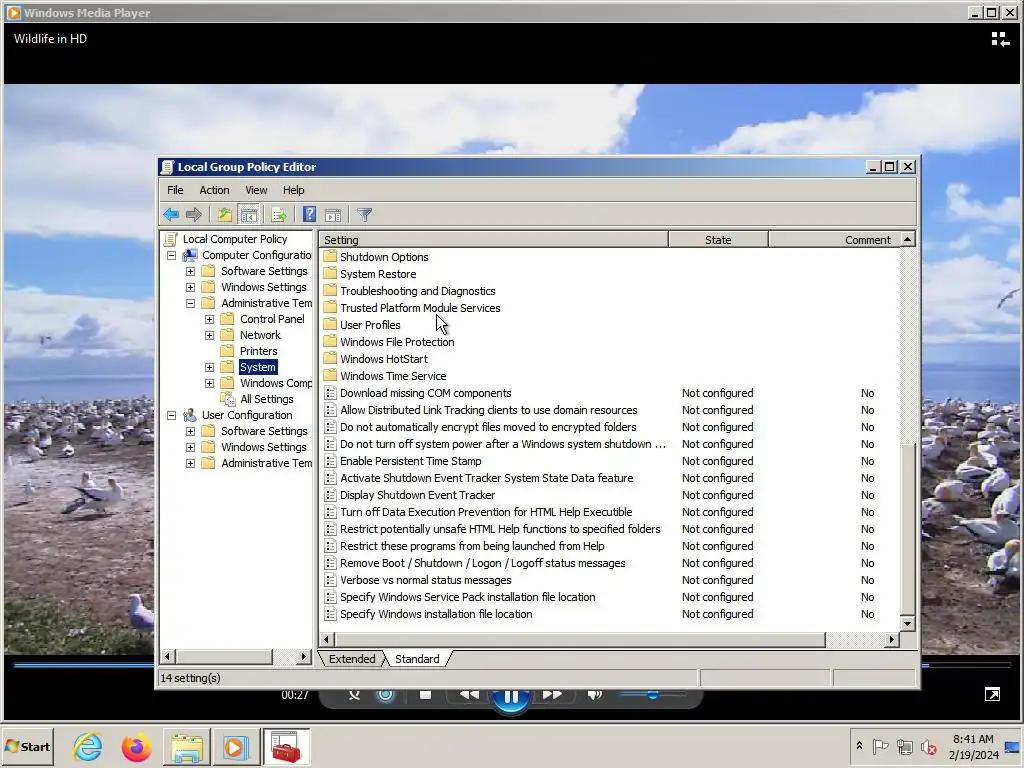This screenshot has height=768, width=1024.
Task: Click Switch to Library icon in Media Player
Action: click(1000, 39)
